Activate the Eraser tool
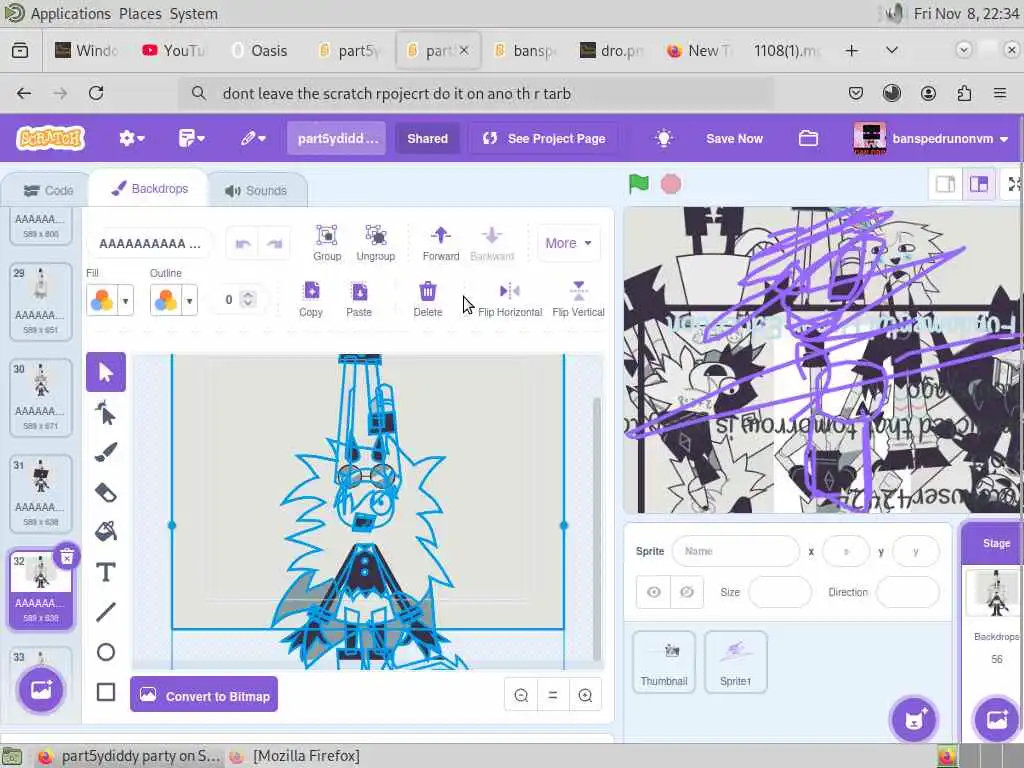This screenshot has width=1024, height=768. (x=106, y=492)
